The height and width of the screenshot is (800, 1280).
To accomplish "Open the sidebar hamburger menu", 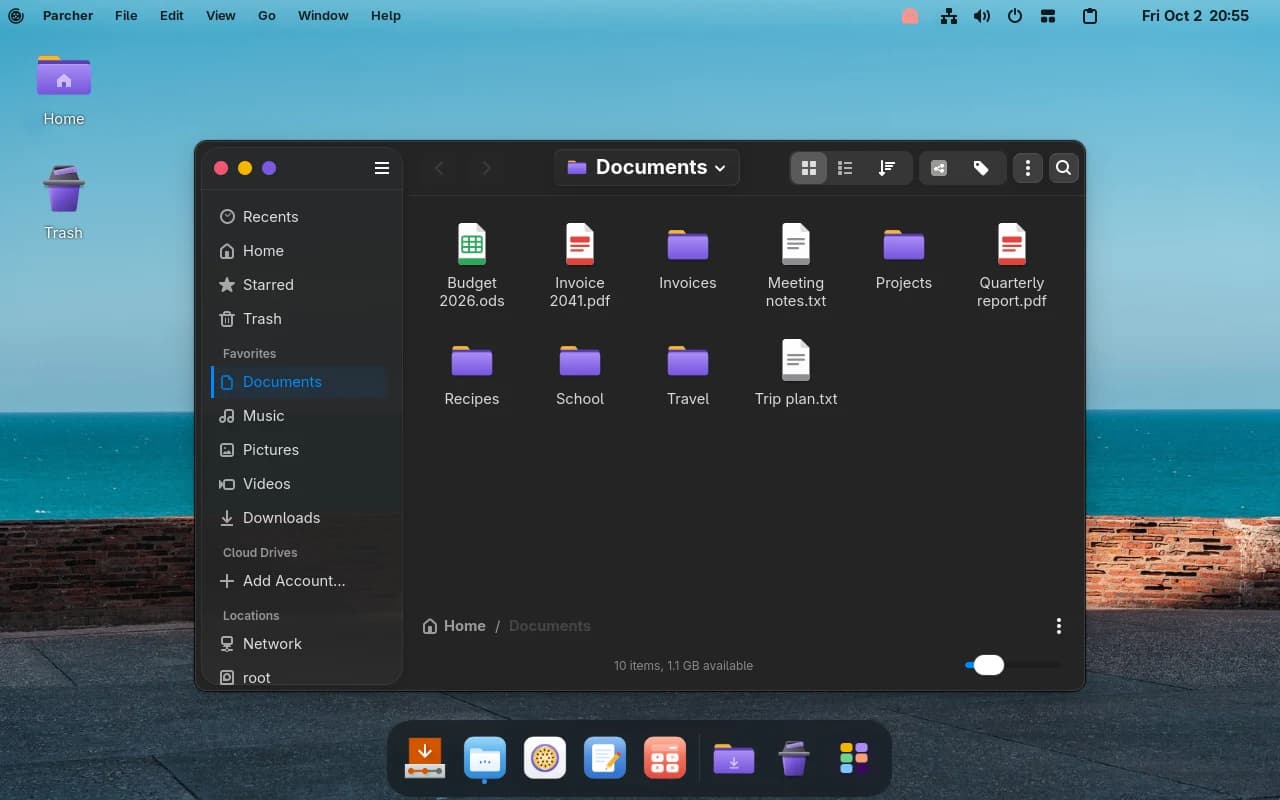I will point(382,168).
